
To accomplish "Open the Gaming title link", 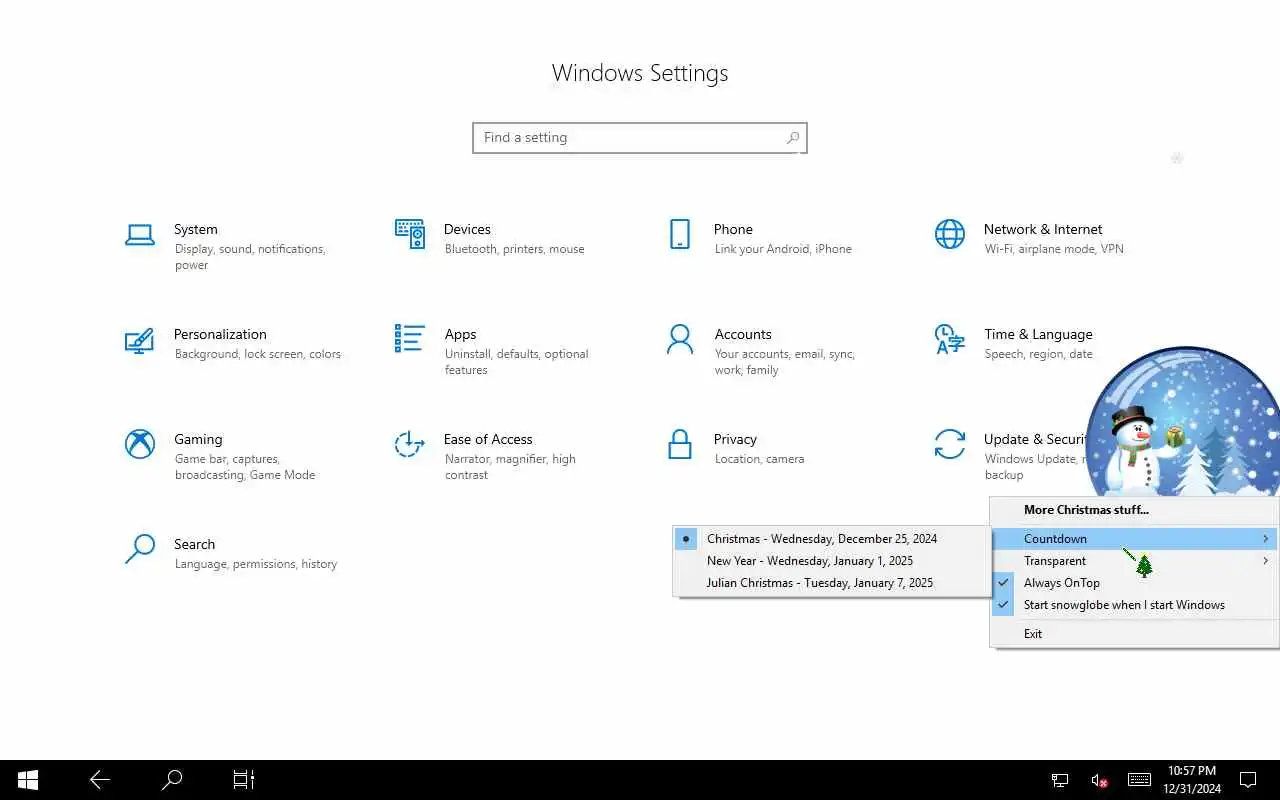I will (198, 439).
